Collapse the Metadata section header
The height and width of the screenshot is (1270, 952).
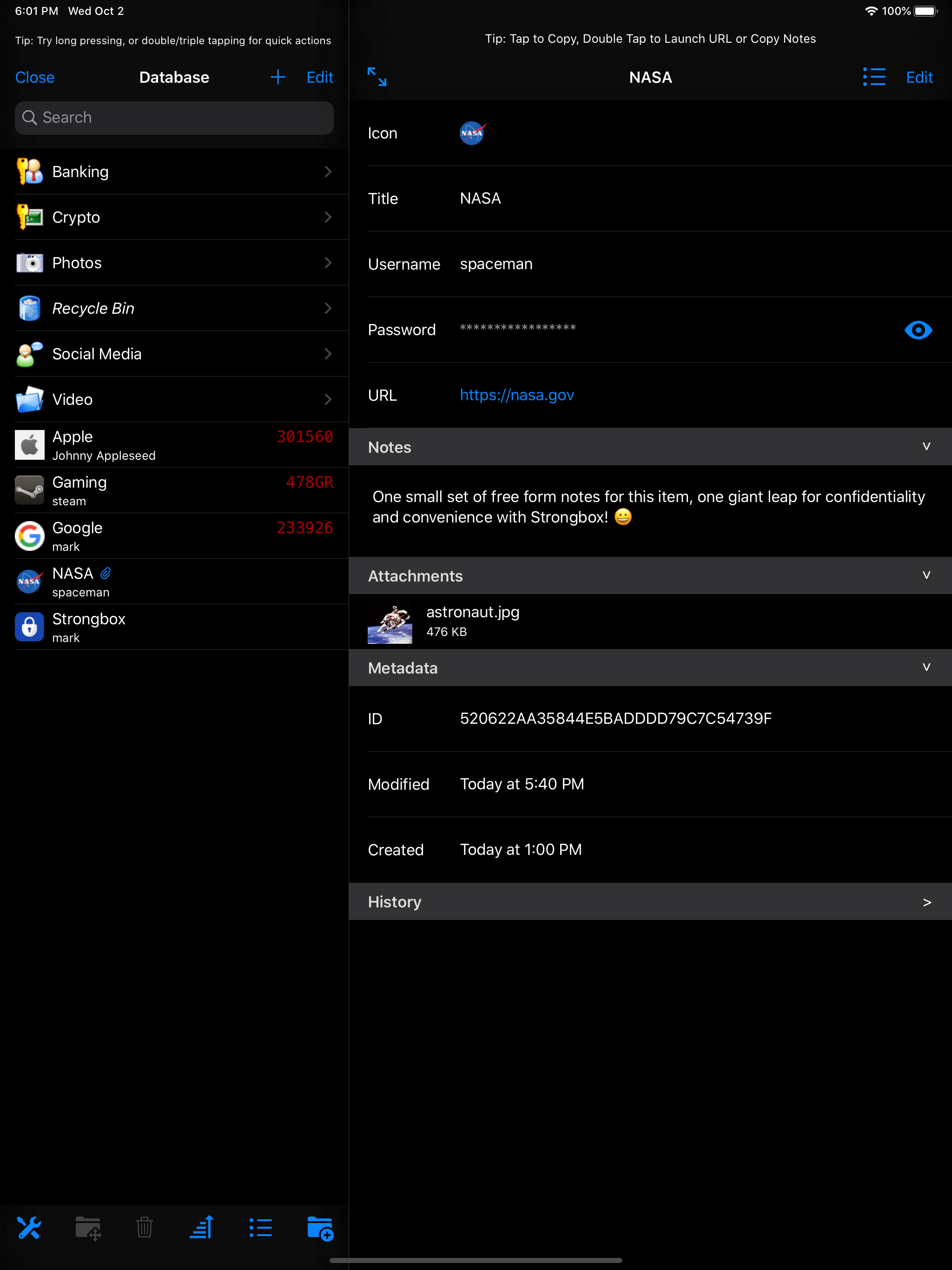pos(926,668)
